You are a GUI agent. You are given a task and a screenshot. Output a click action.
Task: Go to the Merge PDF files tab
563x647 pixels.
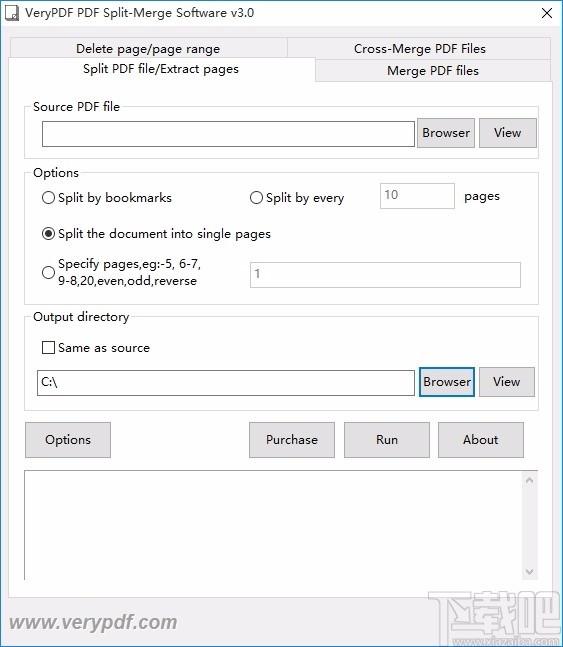(433, 71)
